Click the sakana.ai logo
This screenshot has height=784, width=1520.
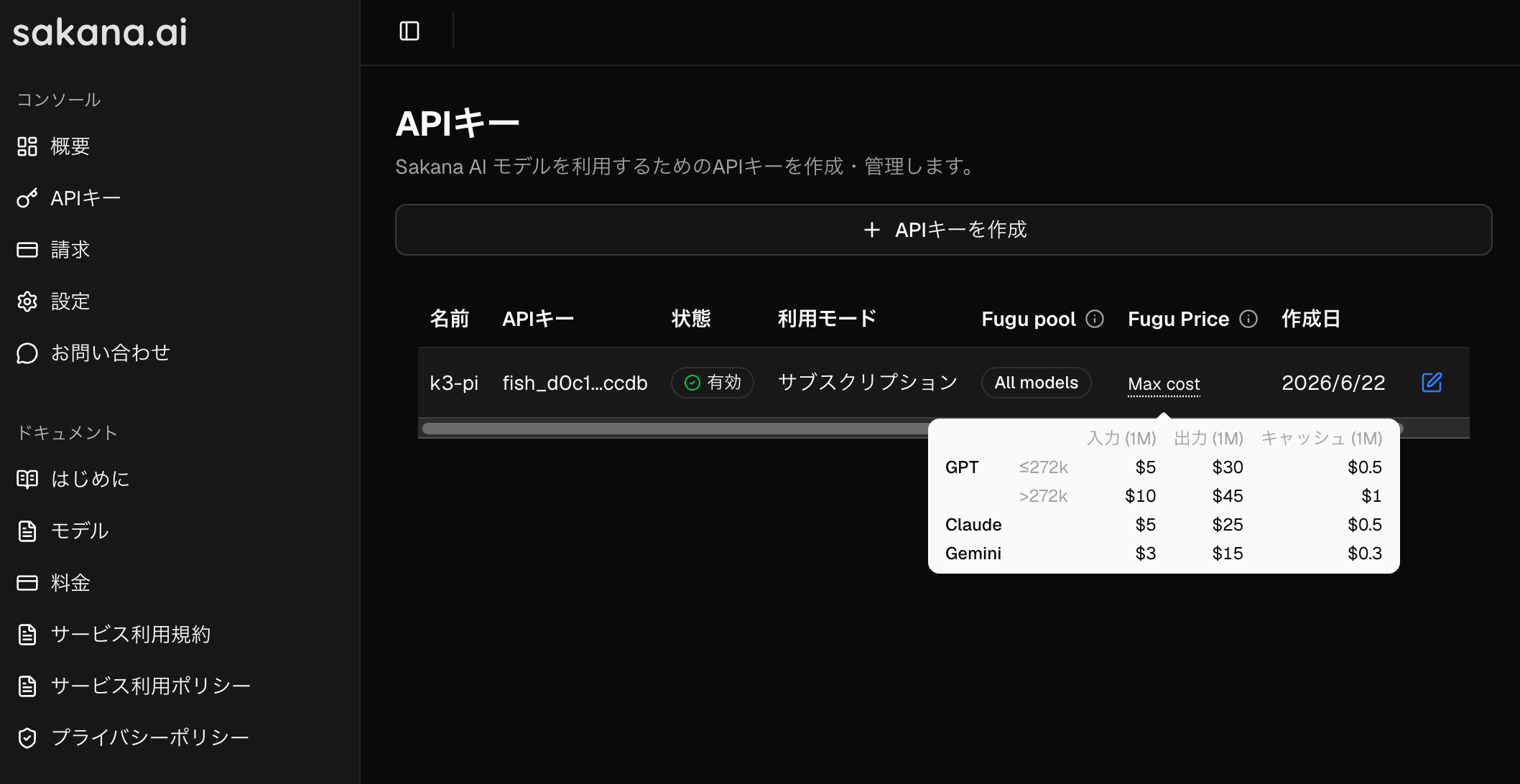click(100, 32)
